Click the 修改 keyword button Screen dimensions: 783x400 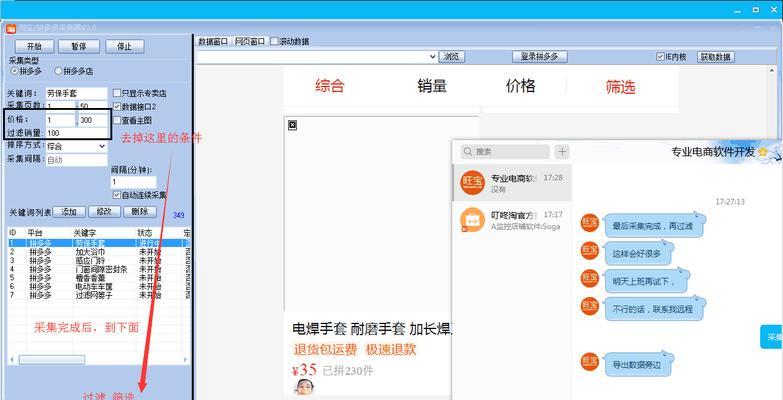(x=104, y=212)
